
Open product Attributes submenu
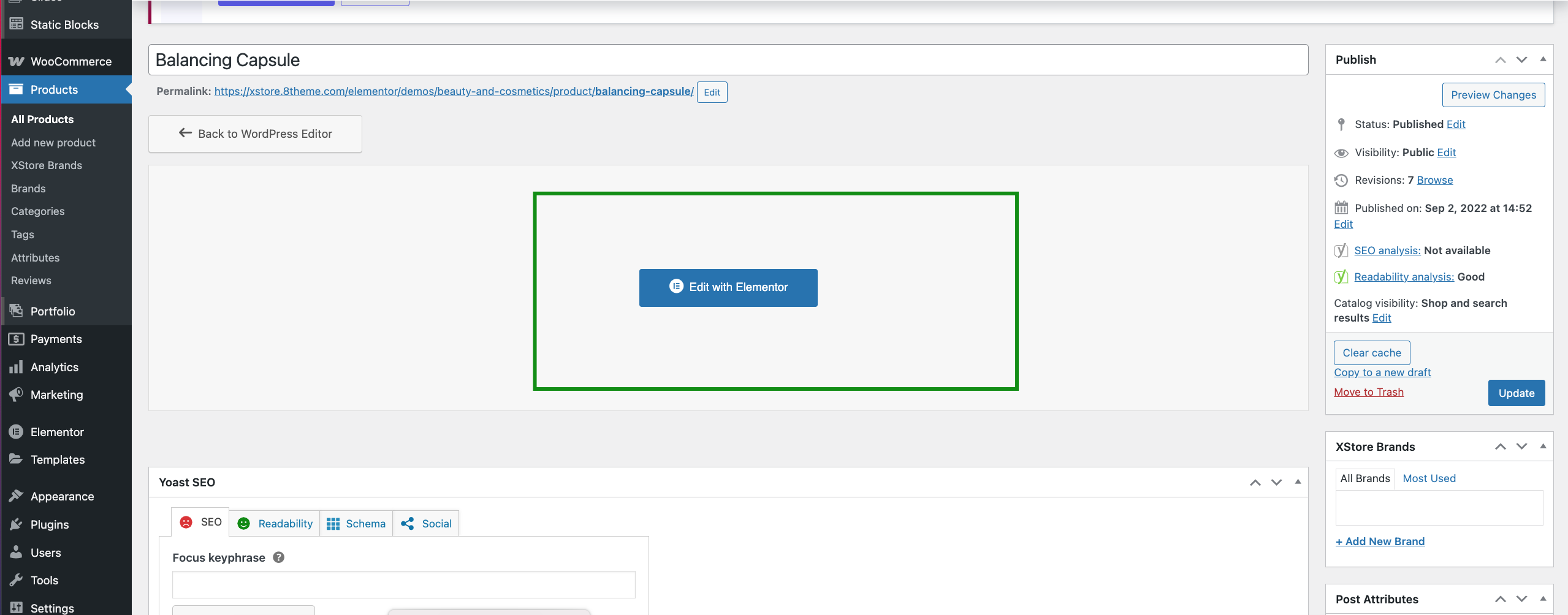point(35,258)
